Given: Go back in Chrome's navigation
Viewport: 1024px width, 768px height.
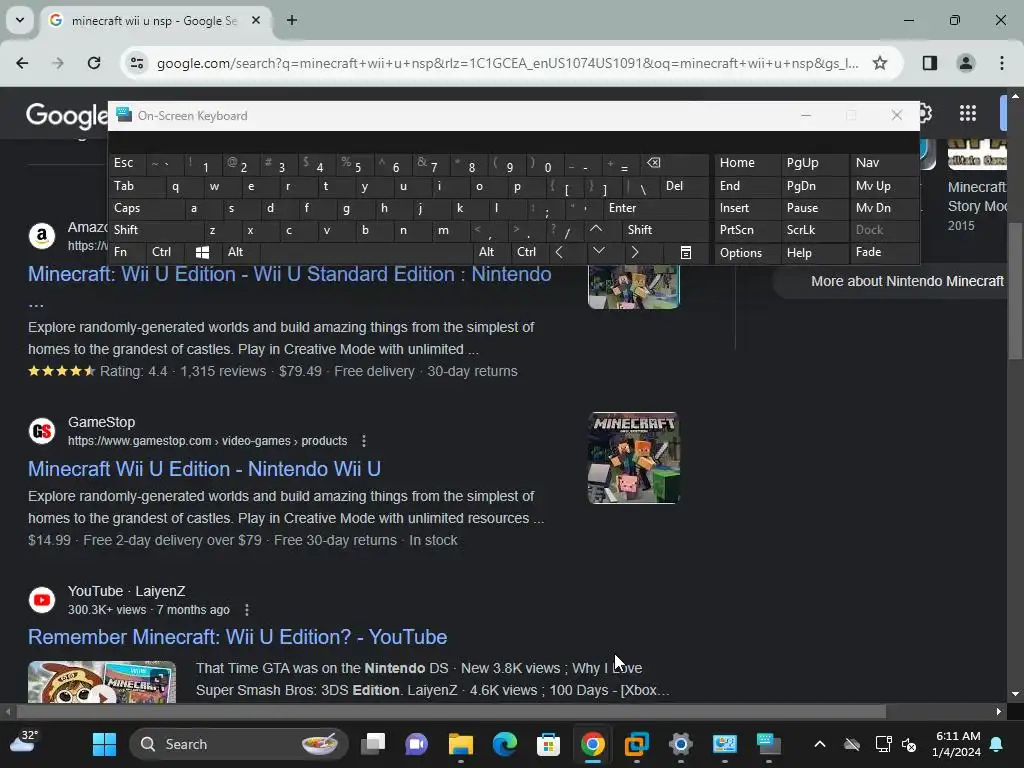Looking at the screenshot, I should click(22, 63).
